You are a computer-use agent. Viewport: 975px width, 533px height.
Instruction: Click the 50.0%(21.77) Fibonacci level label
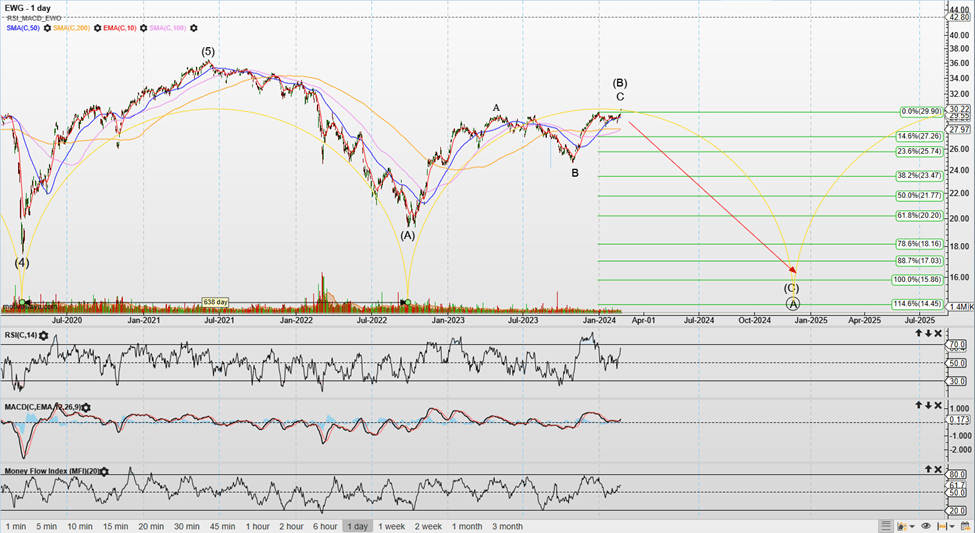pos(920,195)
